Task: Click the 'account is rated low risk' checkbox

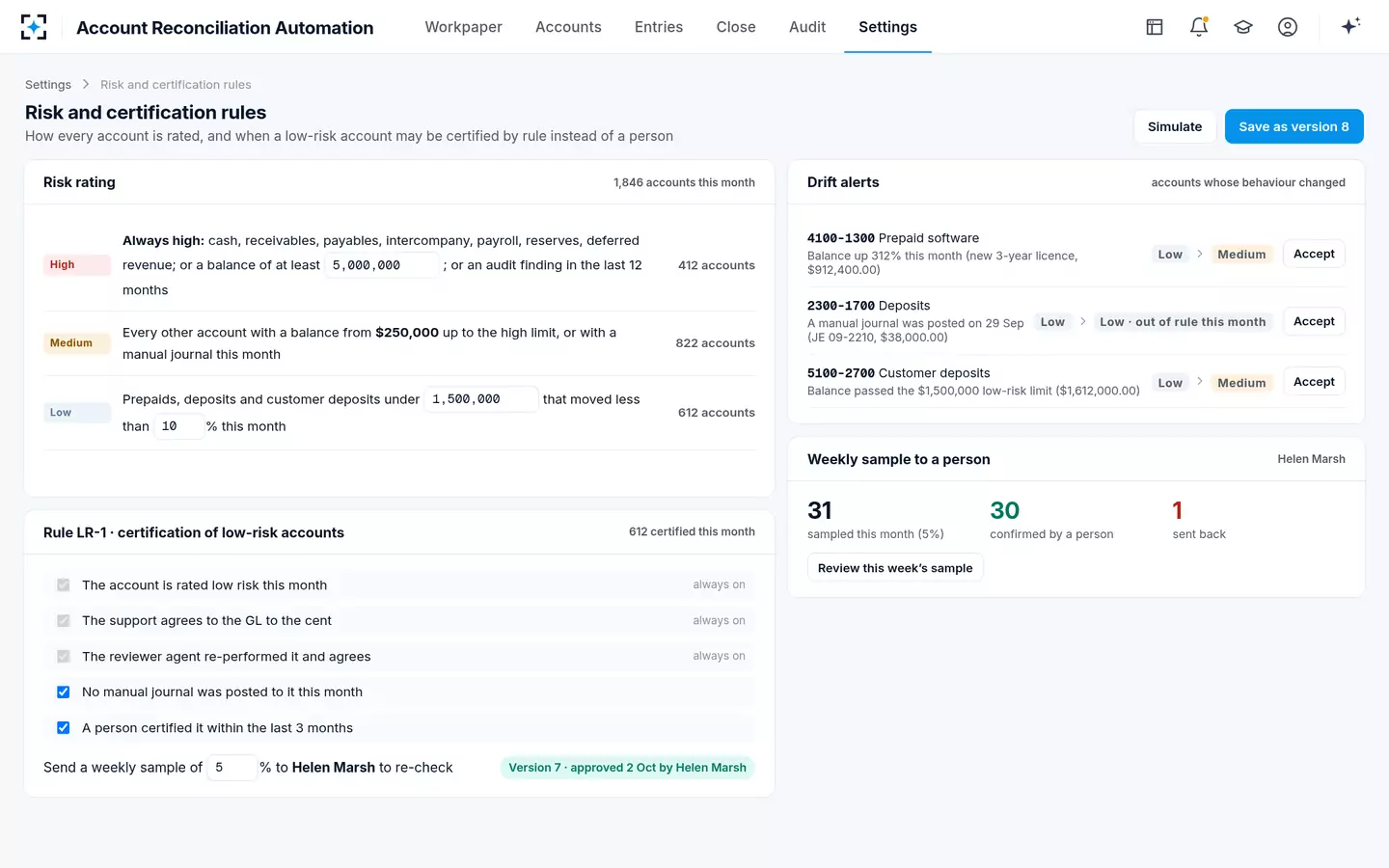Action: (x=64, y=585)
